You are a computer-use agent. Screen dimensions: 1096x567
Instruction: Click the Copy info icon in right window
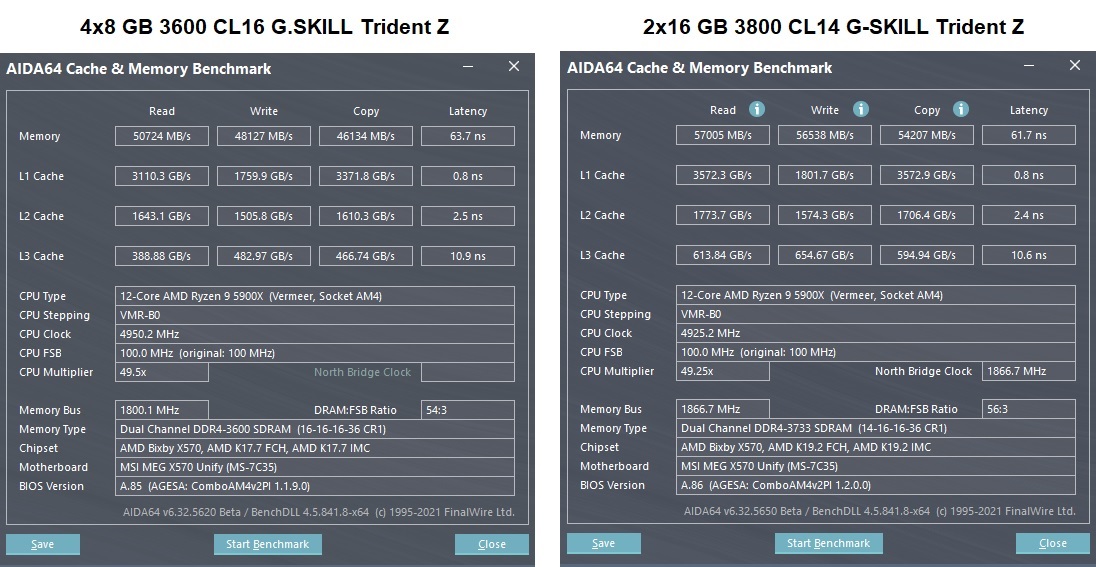click(961, 109)
